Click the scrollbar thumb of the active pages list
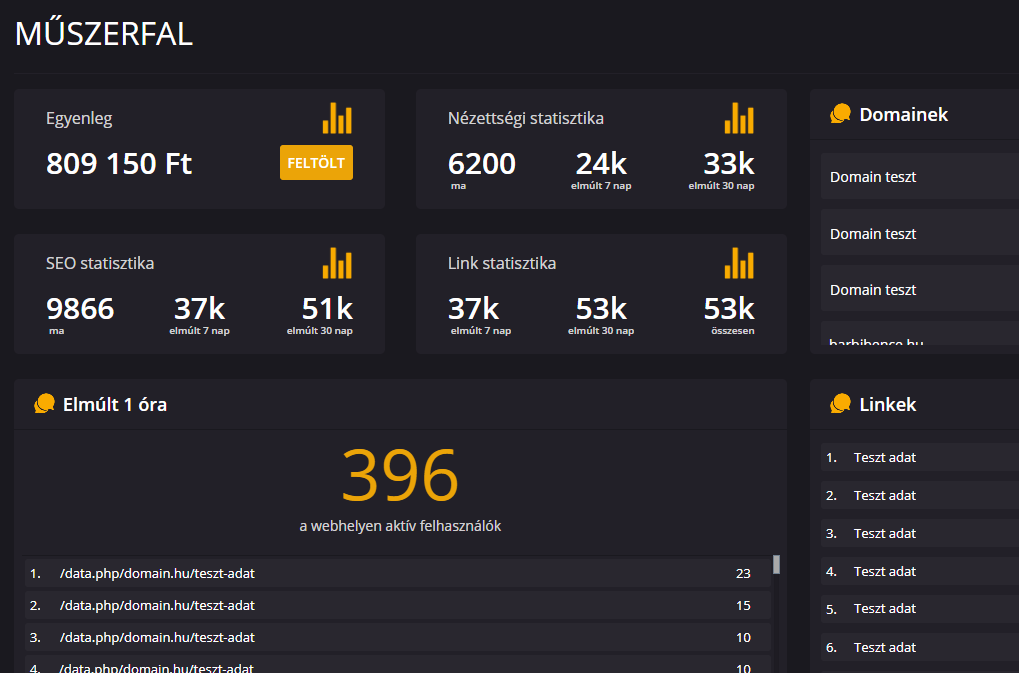This screenshot has width=1019, height=673. point(776,565)
